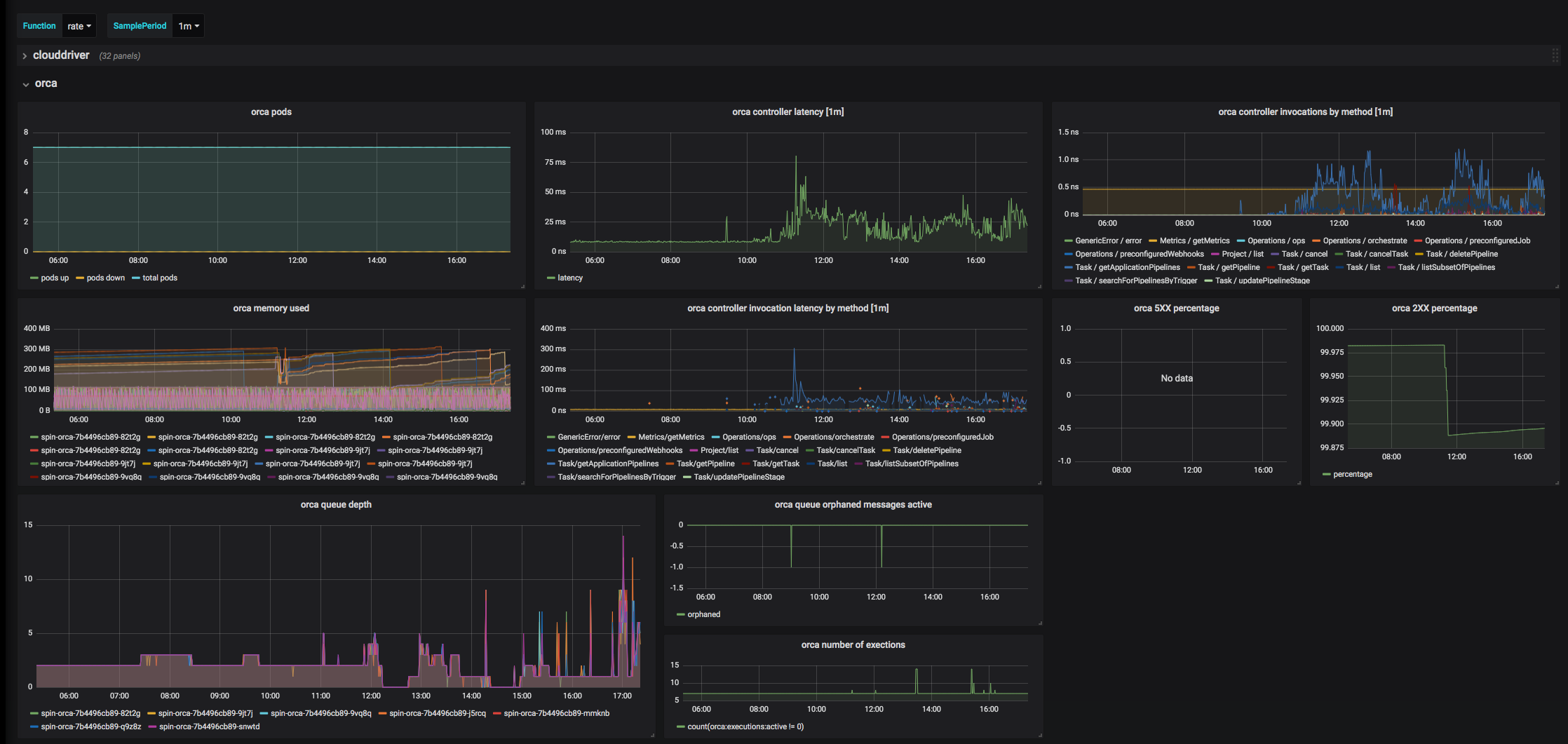Toggle spin-orca-7b4496cb89-9jt7j in queue depth legend
The width and height of the screenshot is (1568, 744).
(x=205, y=713)
